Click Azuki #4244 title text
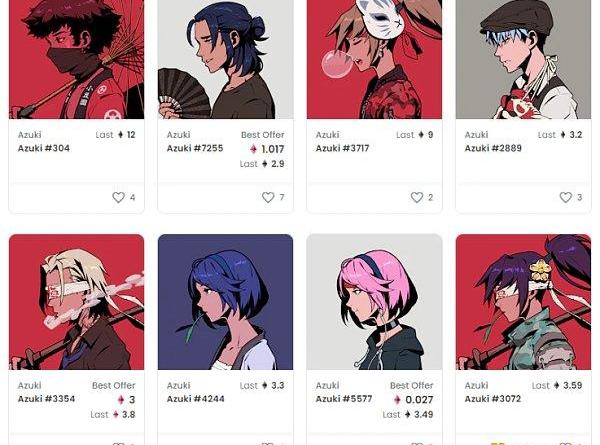 coord(195,399)
